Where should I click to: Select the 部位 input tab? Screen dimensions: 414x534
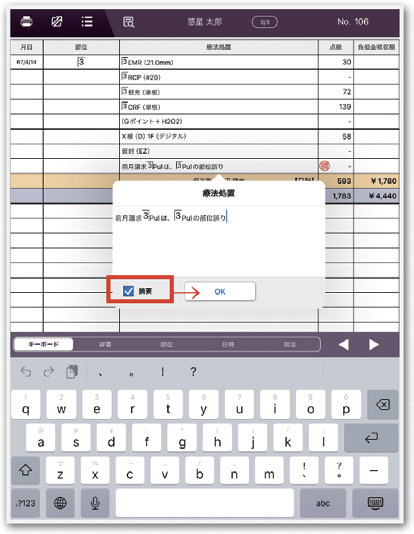tap(166, 344)
